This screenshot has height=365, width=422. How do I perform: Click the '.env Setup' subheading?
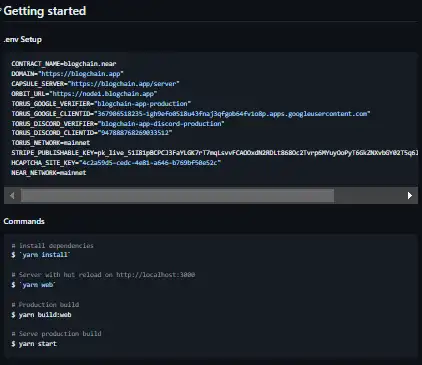click(x=23, y=39)
